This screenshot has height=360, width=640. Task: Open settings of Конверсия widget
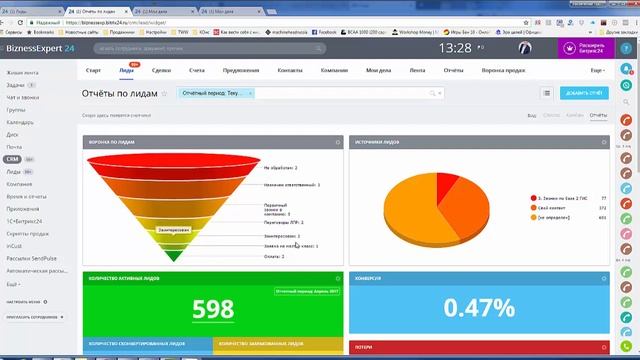coord(604,278)
